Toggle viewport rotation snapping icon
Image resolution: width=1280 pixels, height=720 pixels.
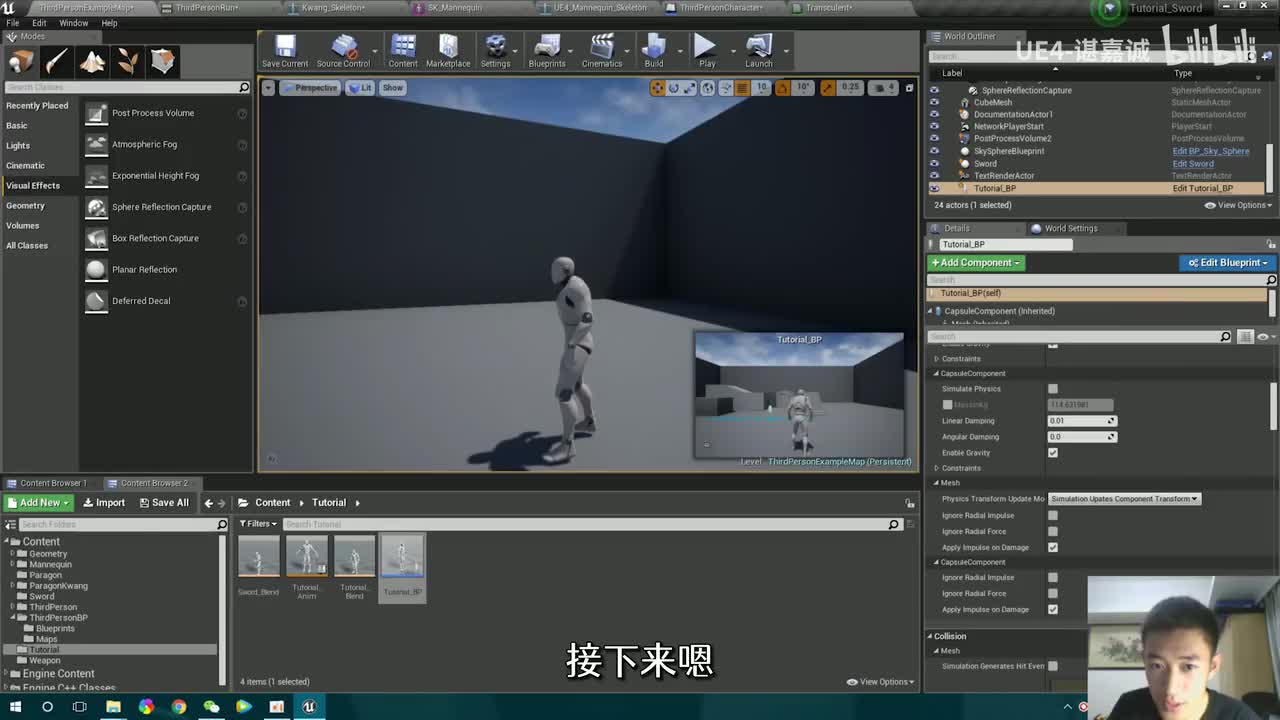[783, 88]
